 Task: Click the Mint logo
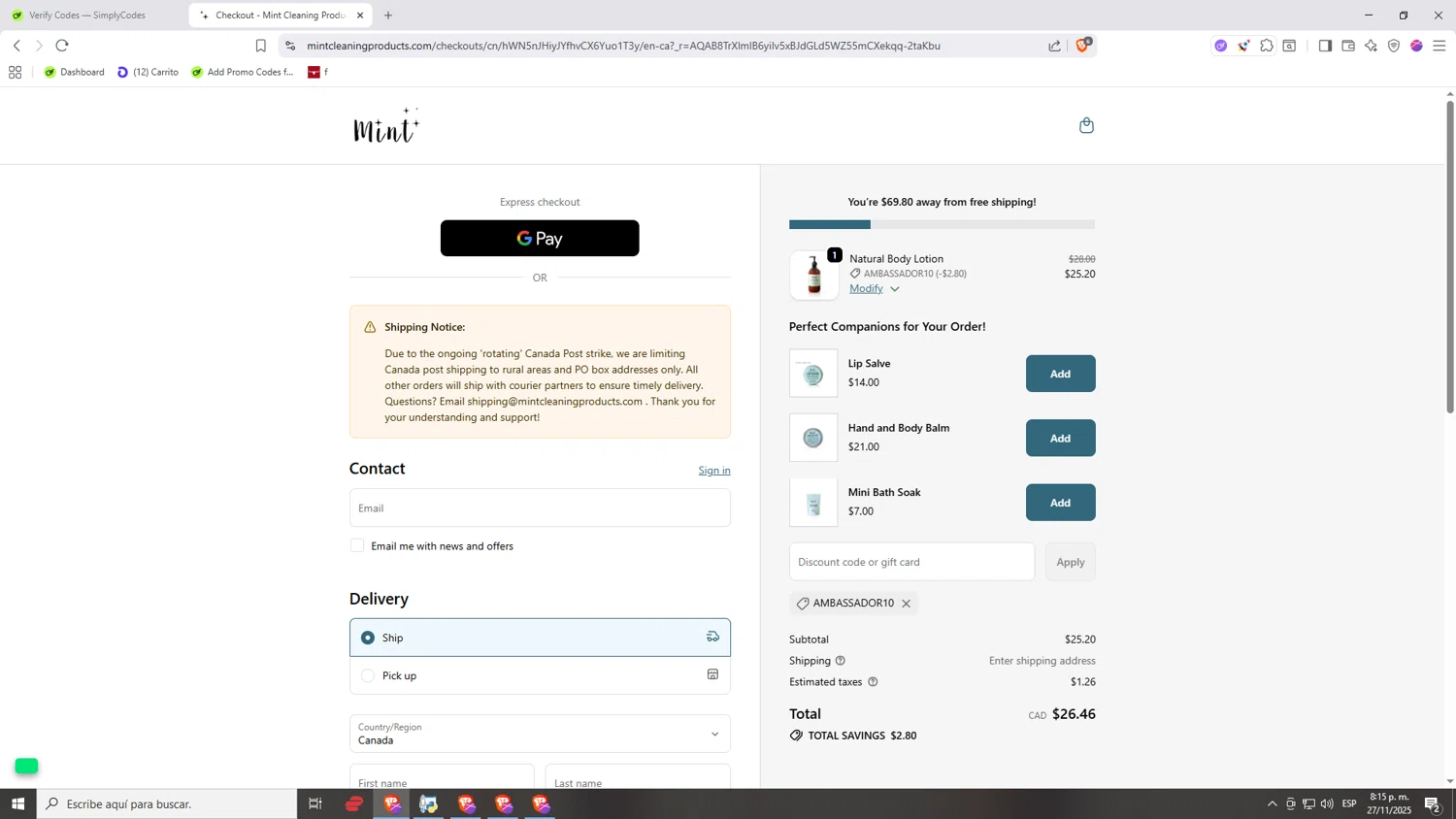point(386,125)
